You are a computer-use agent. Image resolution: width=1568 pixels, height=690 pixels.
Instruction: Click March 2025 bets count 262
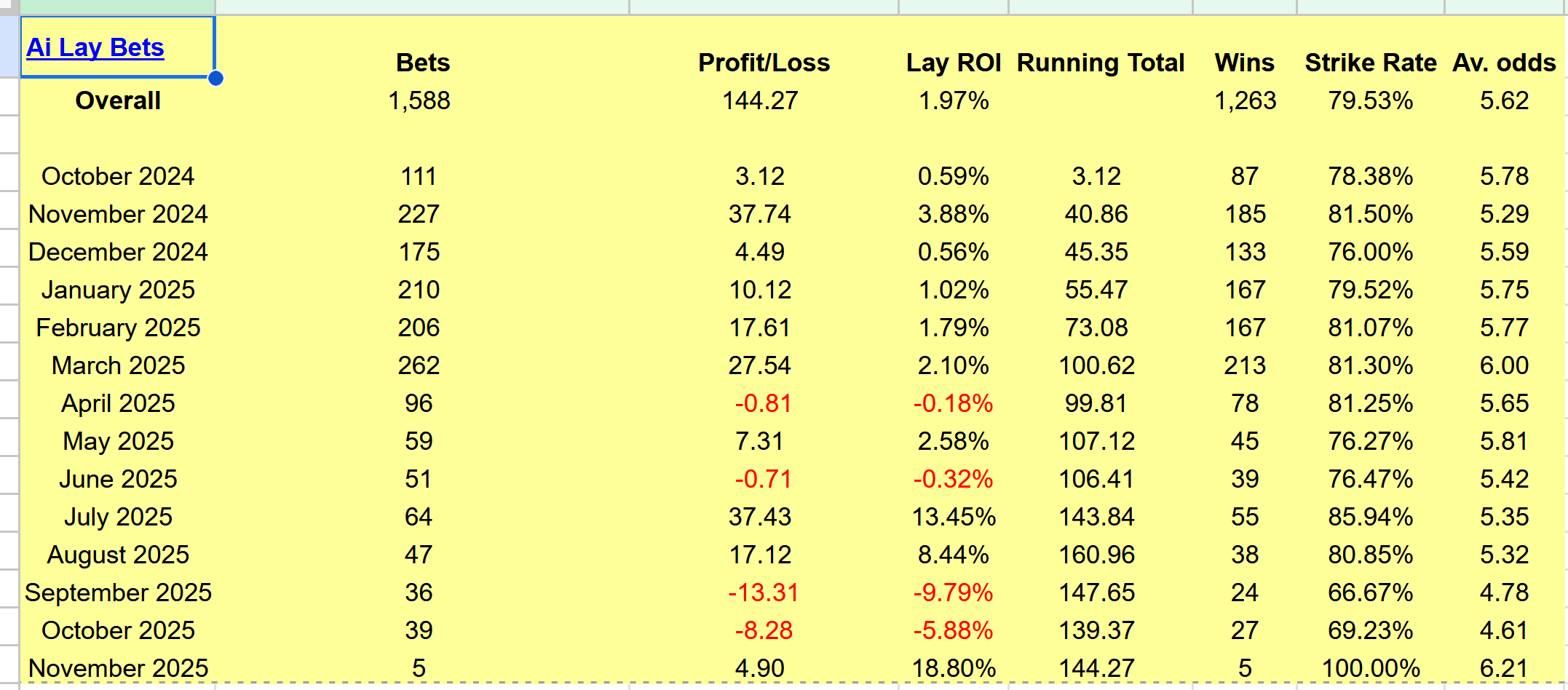(x=419, y=365)
